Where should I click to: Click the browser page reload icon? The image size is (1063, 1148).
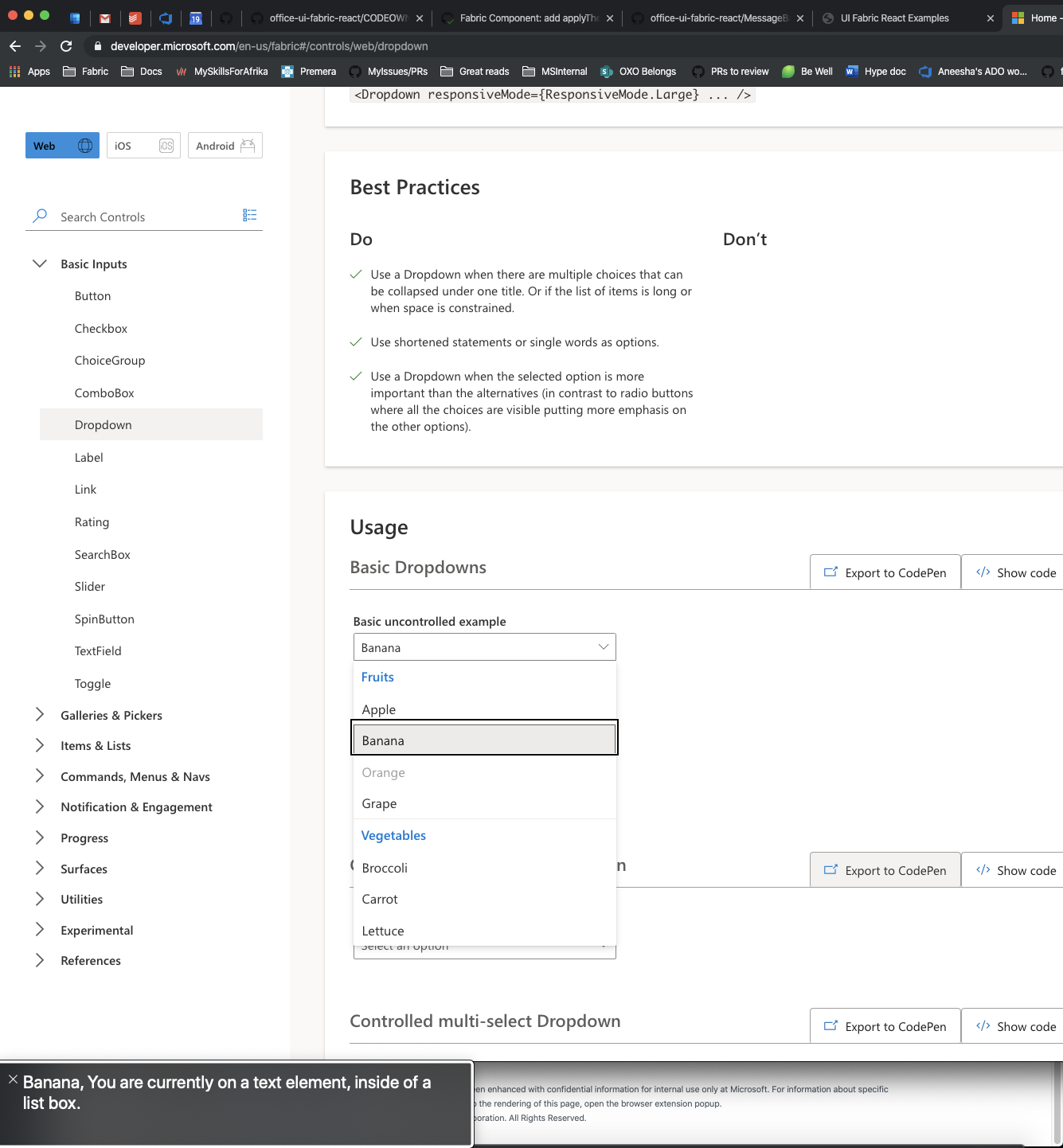click(66, 46)
